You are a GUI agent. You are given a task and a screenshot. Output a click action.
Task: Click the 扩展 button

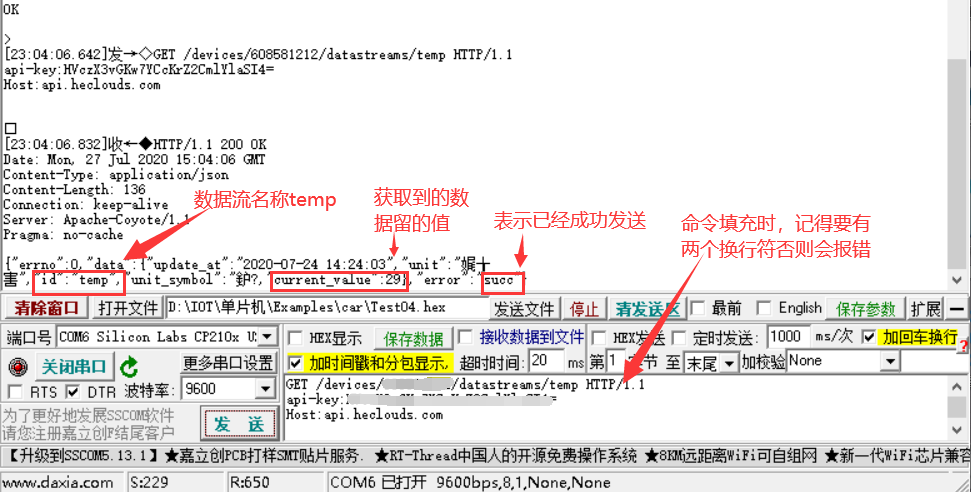[926, 308]
